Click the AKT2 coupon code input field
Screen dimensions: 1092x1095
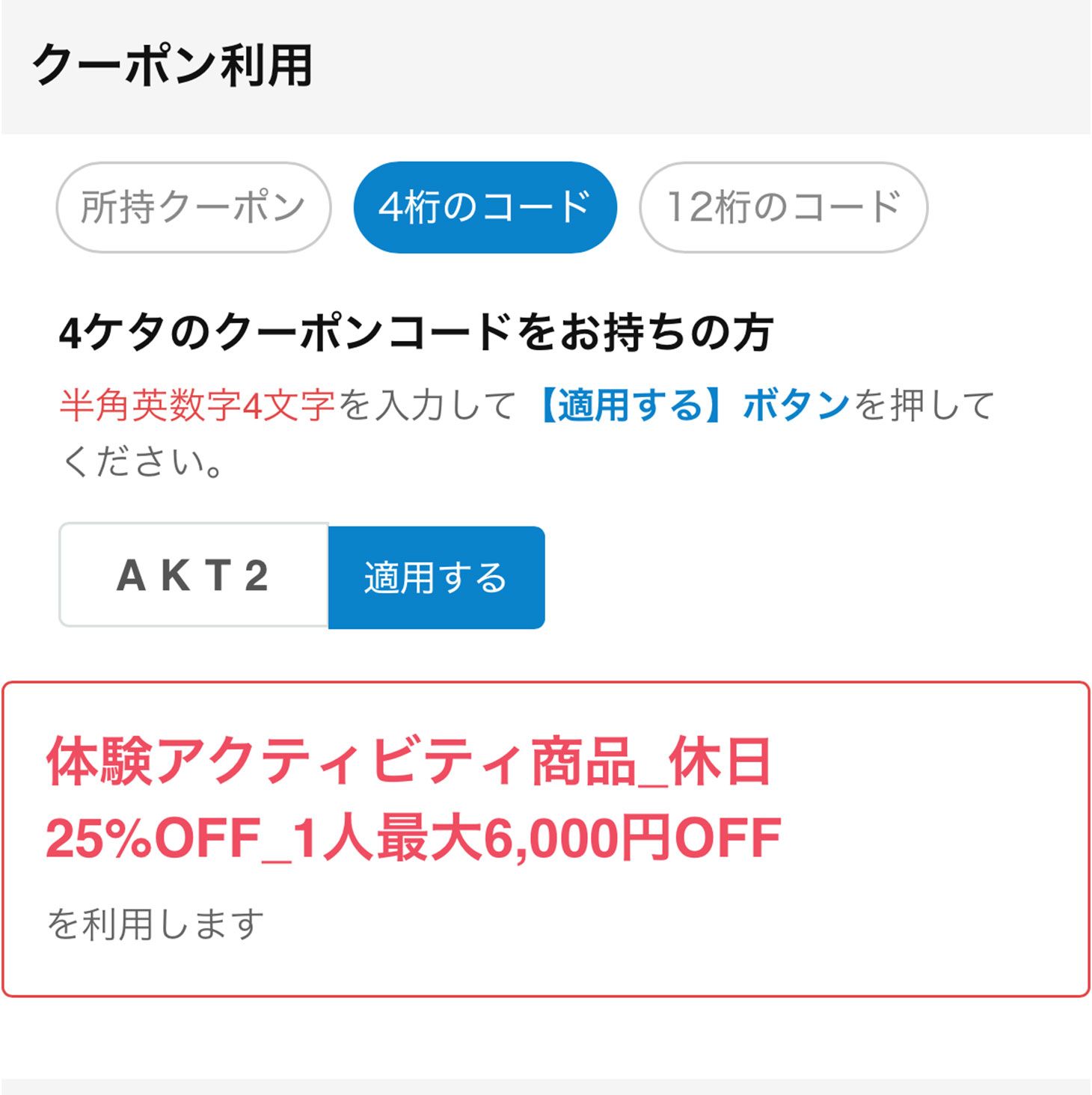point(193,574)
